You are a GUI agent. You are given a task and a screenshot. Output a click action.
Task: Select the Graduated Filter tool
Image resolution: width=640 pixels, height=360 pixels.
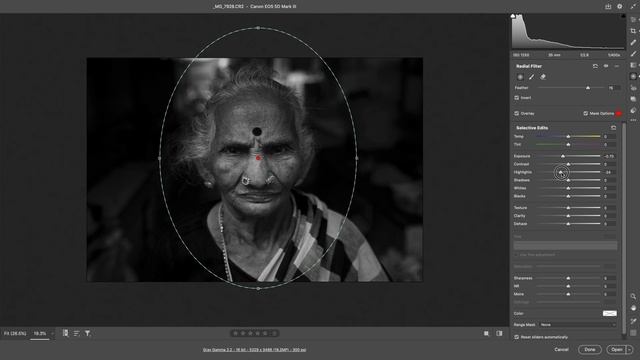pyautogui.click(x=633, y=65)
